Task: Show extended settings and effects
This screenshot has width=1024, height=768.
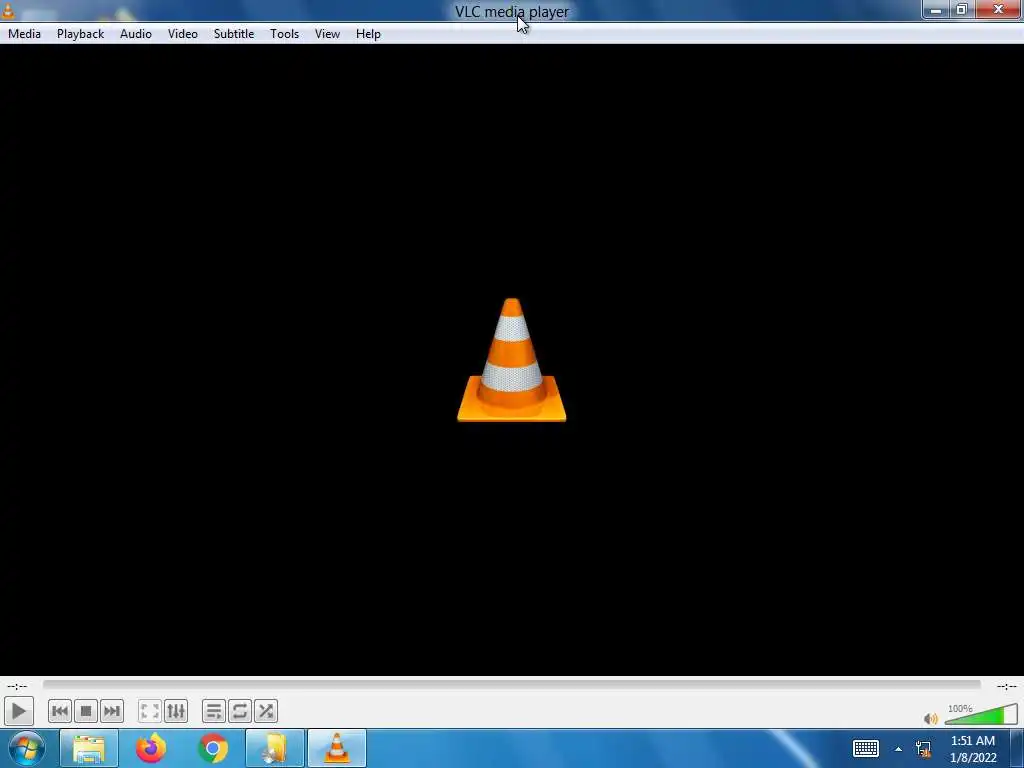Action: click(x=176, y=711)
